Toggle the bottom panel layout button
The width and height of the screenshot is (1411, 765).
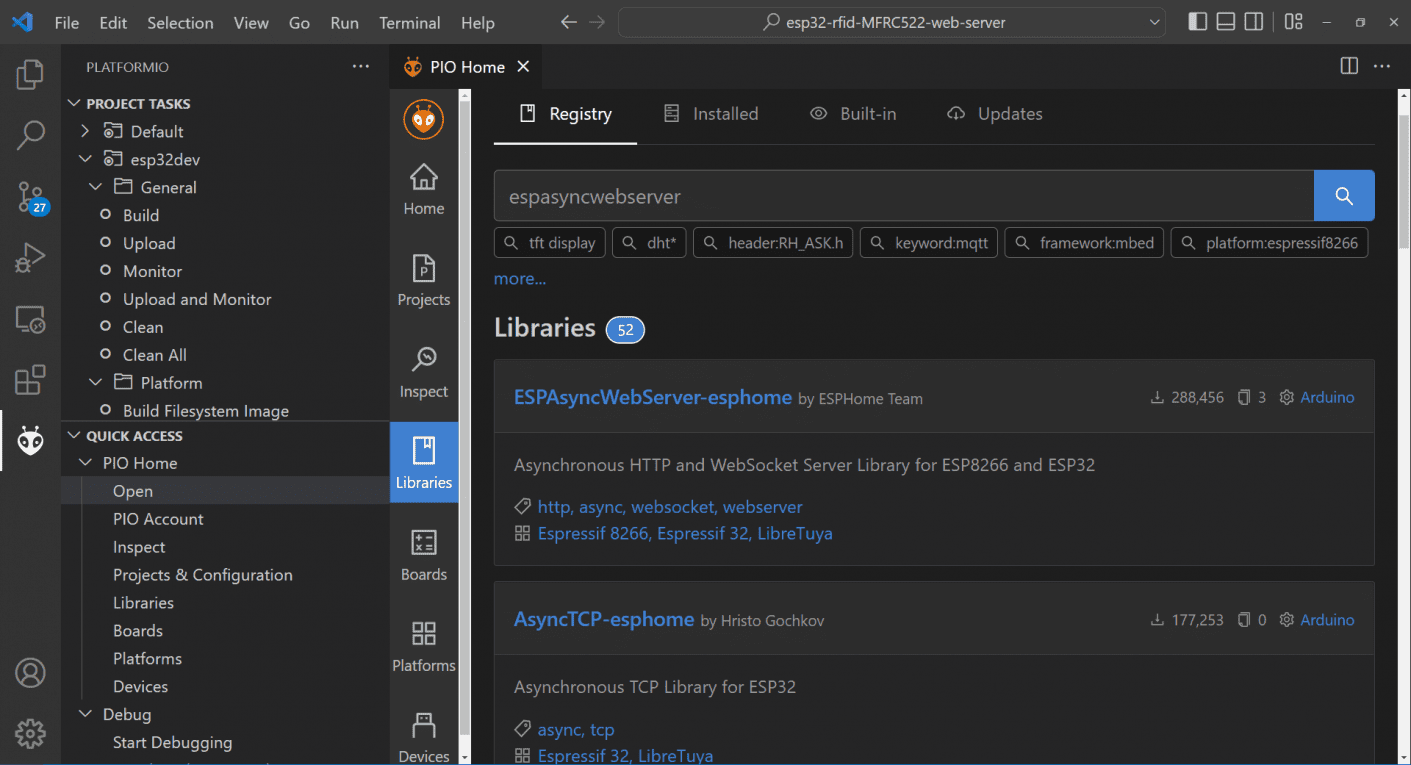point(1225,22)
